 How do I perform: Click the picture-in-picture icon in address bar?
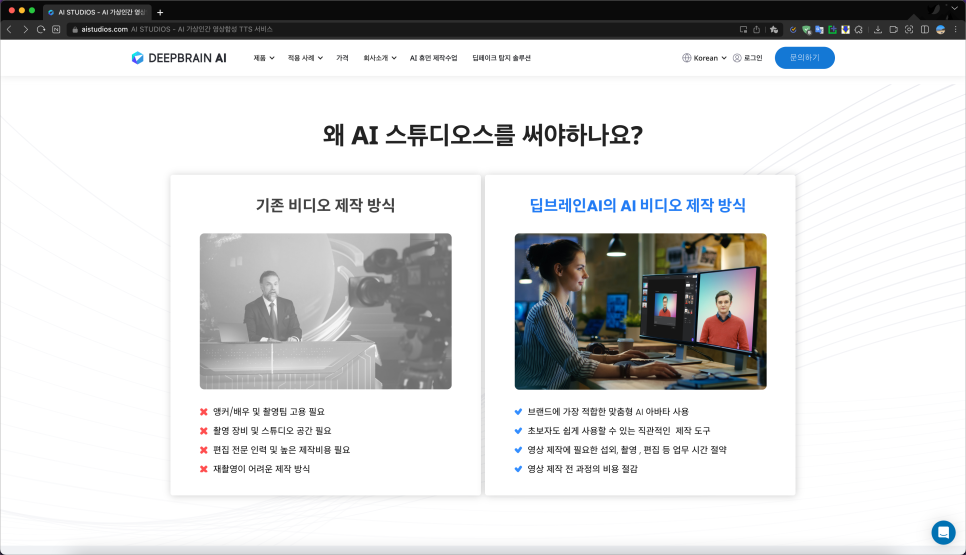[x=744, y=29]
